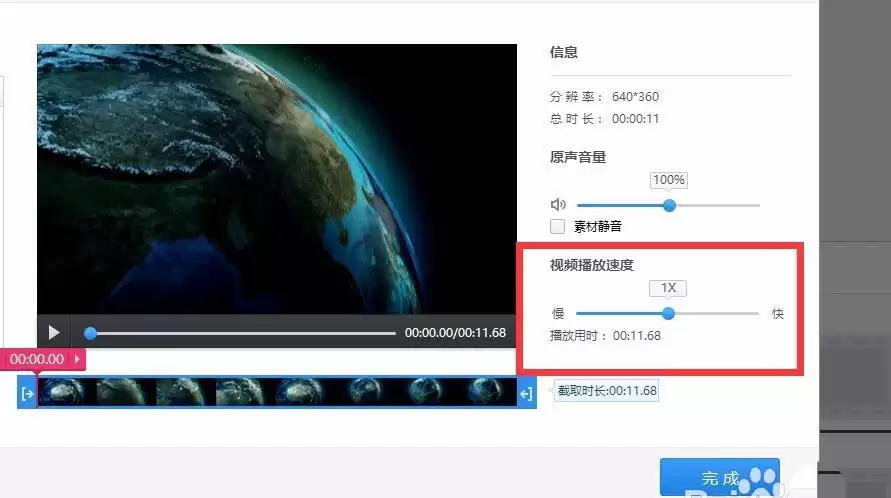The width and height of the screenshot is (891, 498).
Task: Click the 100% volume value label
Action: (669, 180)
